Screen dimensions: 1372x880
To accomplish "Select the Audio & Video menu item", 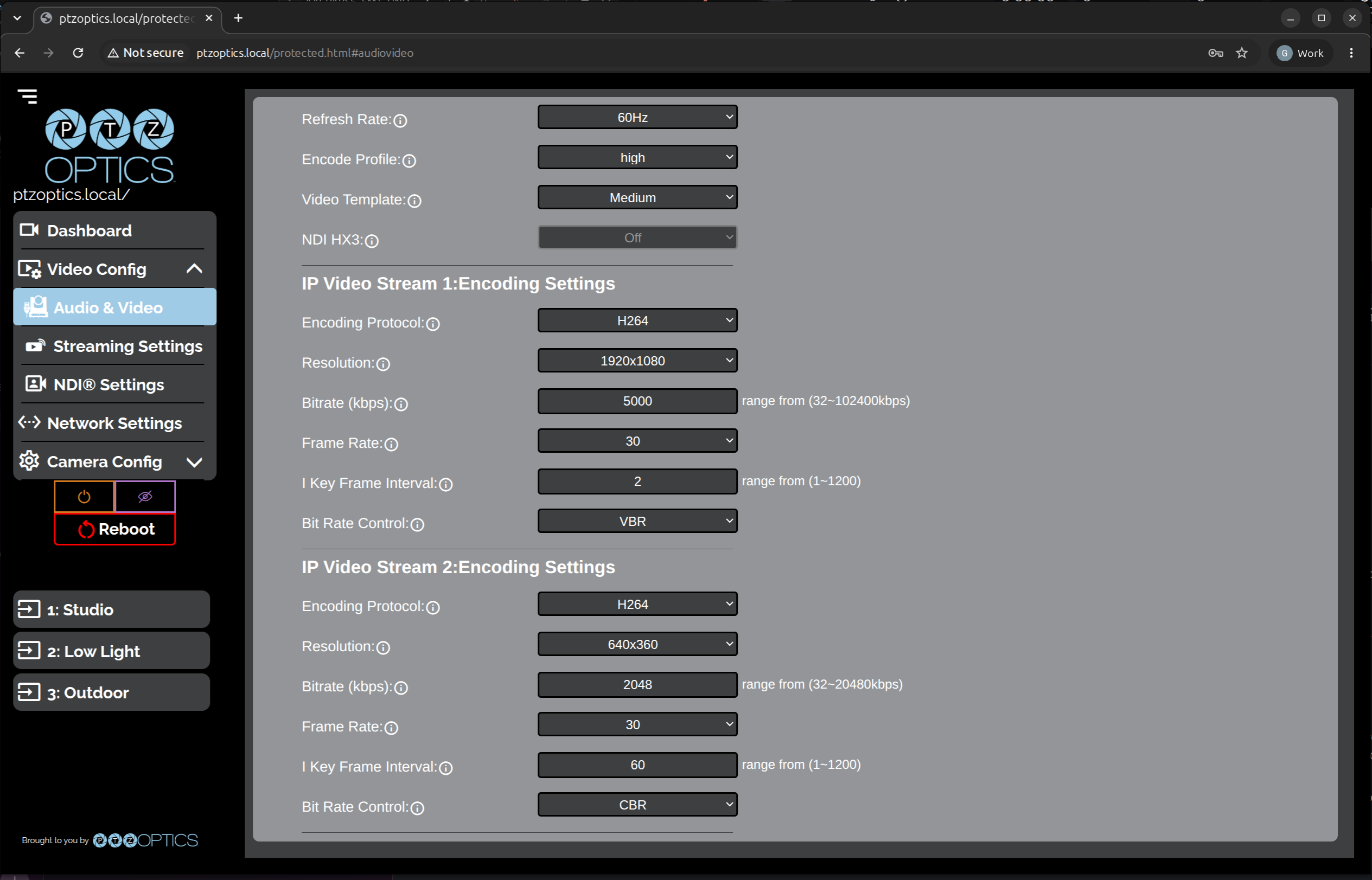I will 114,307.
